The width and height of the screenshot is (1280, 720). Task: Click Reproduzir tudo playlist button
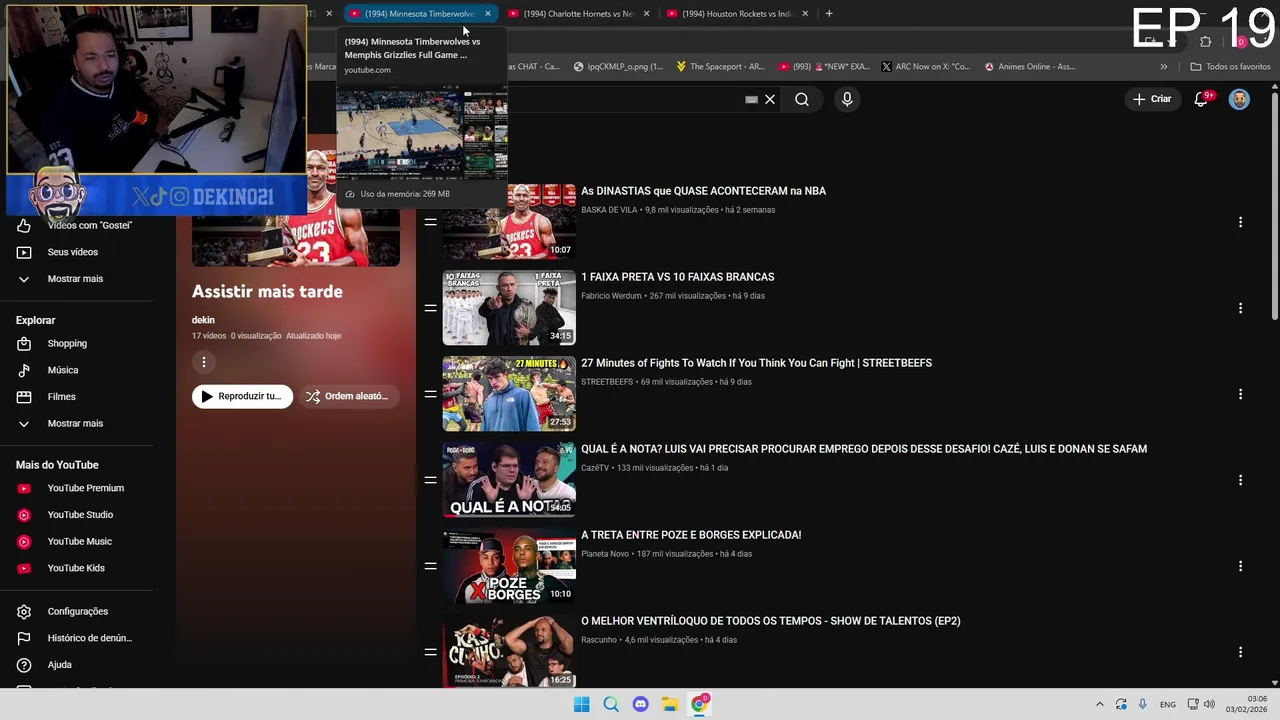pos(242,396)
